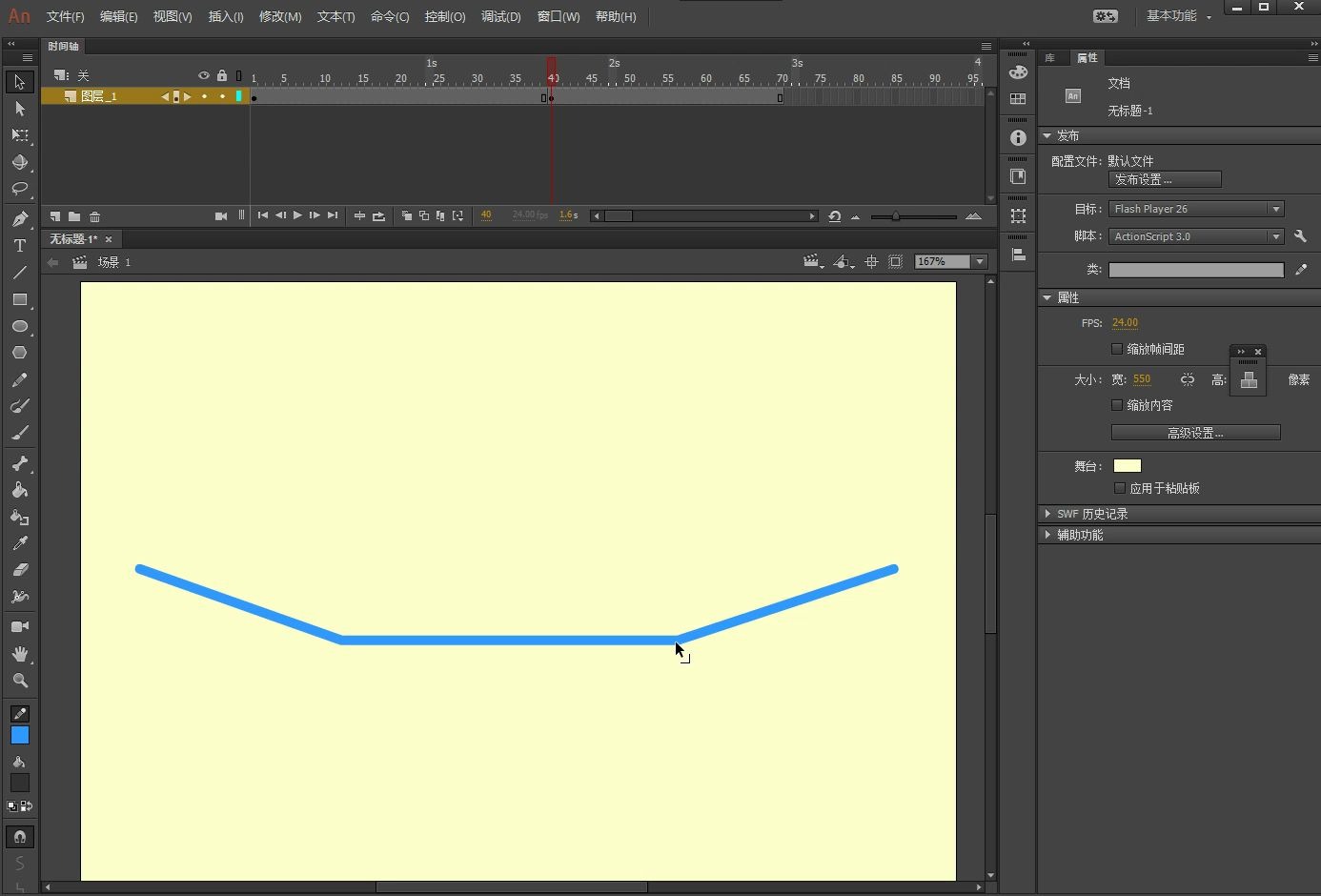The image size is (1321, 896).
Task: Lock the 图层_1 layer
Action: pyautogui.click(x=222, y=96)
